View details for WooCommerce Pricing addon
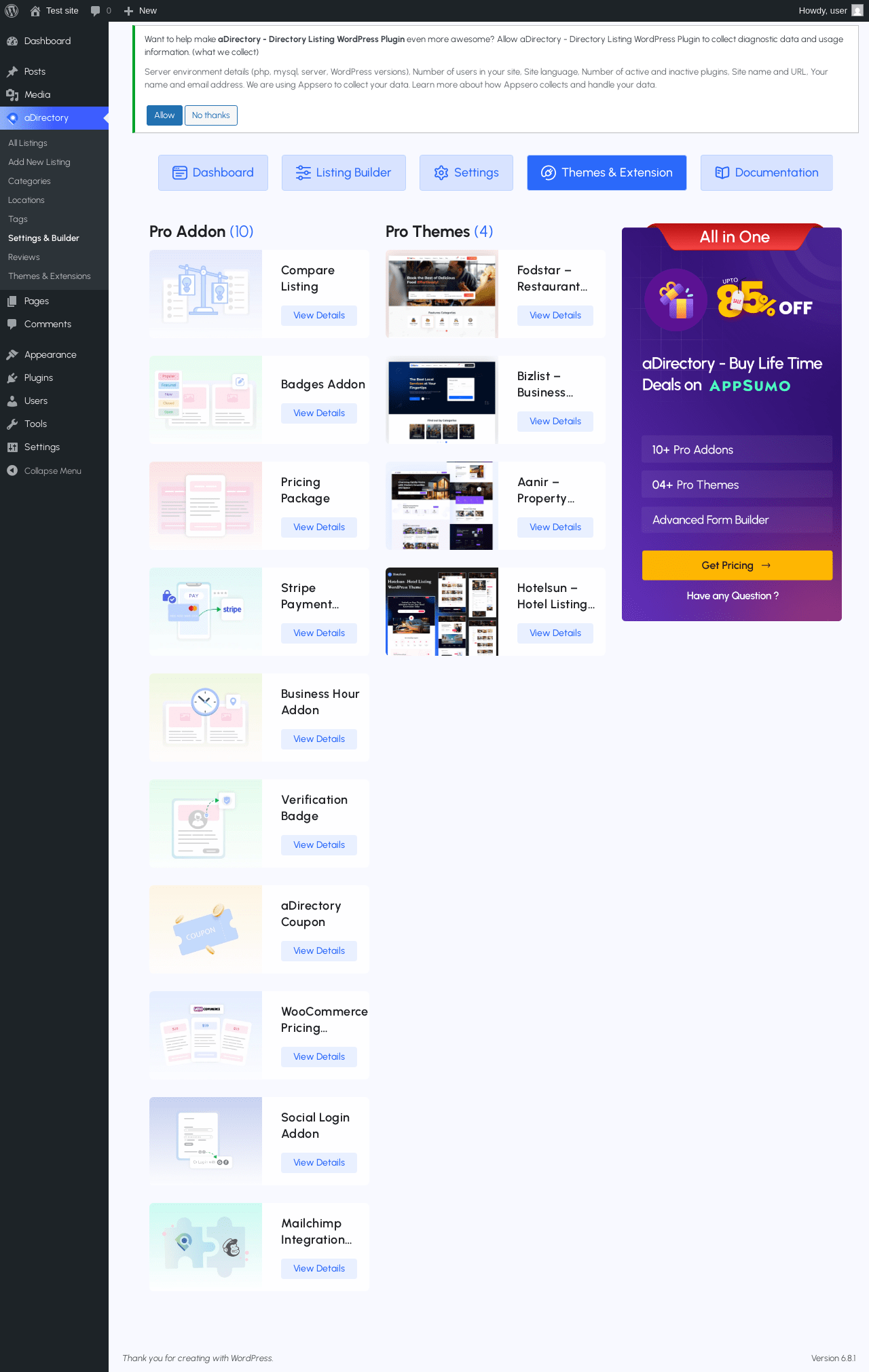The height and width of the screenshot is (1372, 869). (x=319, y=1057)
